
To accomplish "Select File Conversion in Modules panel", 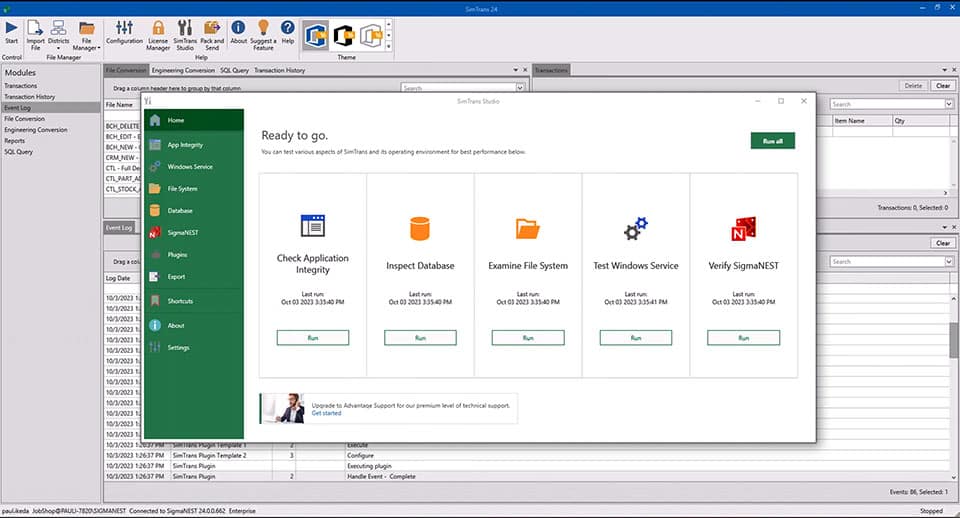I will coord(24,119).
